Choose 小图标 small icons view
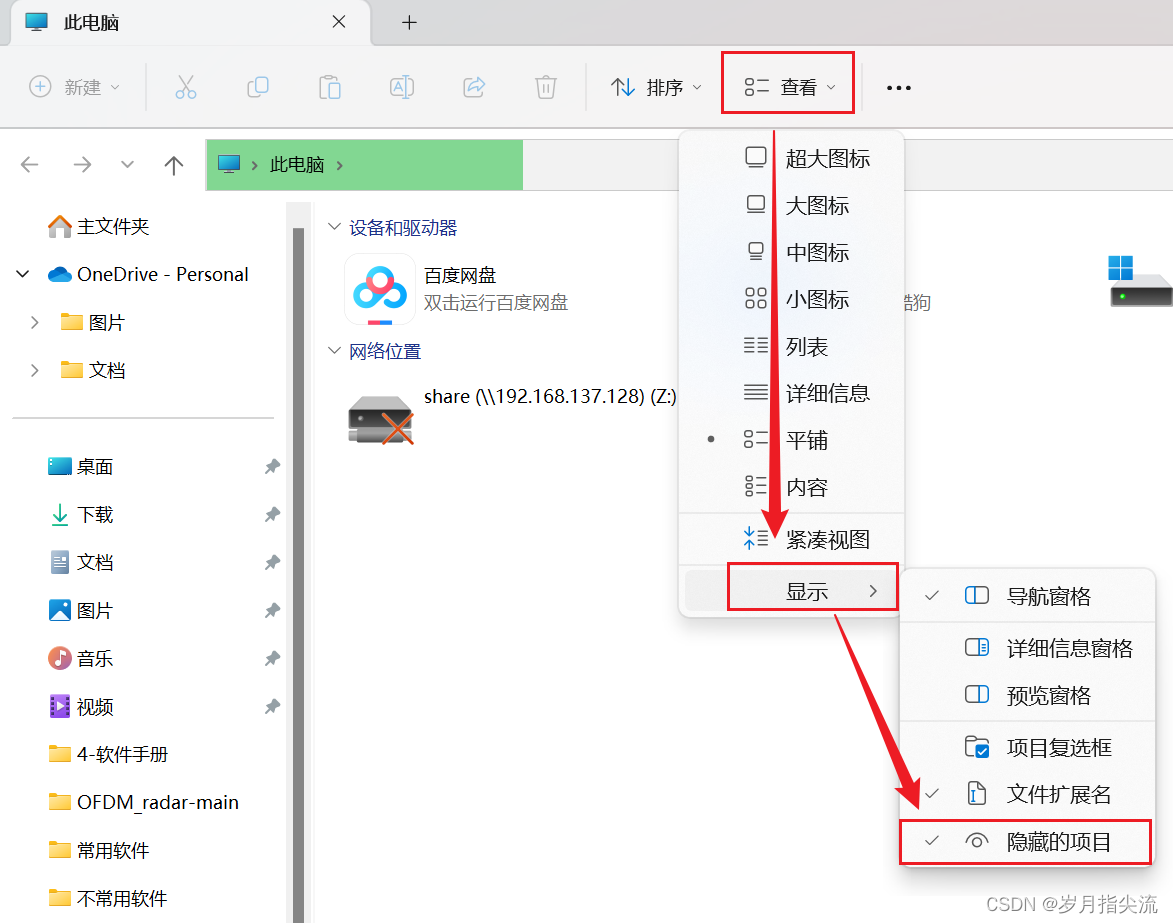The width and height of the screenshot is (1173, 923). pos(791,299)
